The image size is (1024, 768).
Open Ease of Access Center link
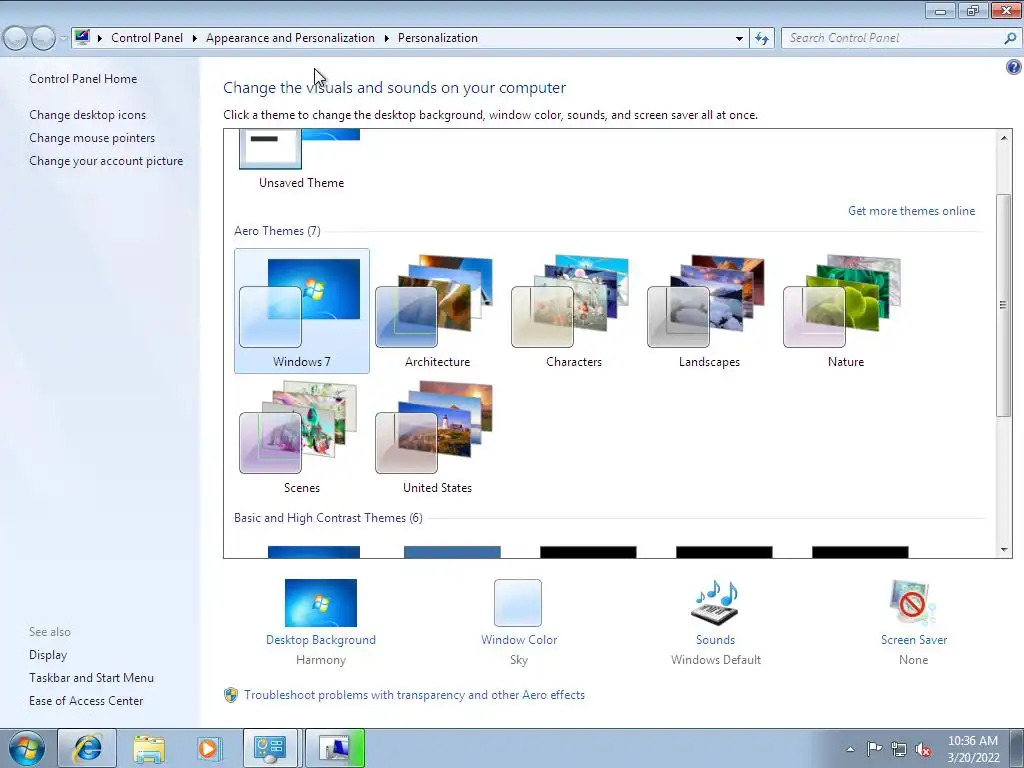86,701
